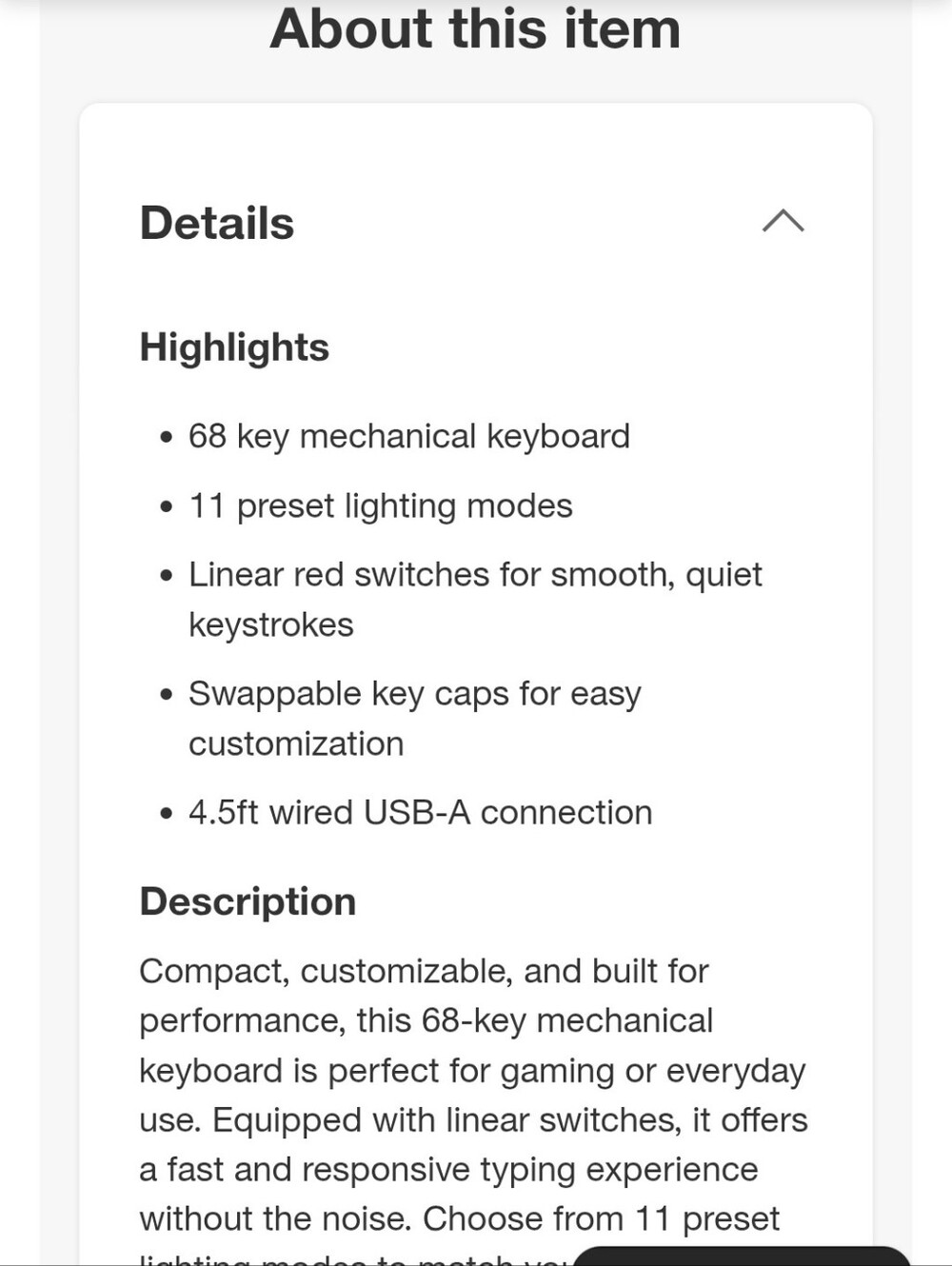
Task: Click the 11 preset lighting modes bullet
Action: click(381, 505)
